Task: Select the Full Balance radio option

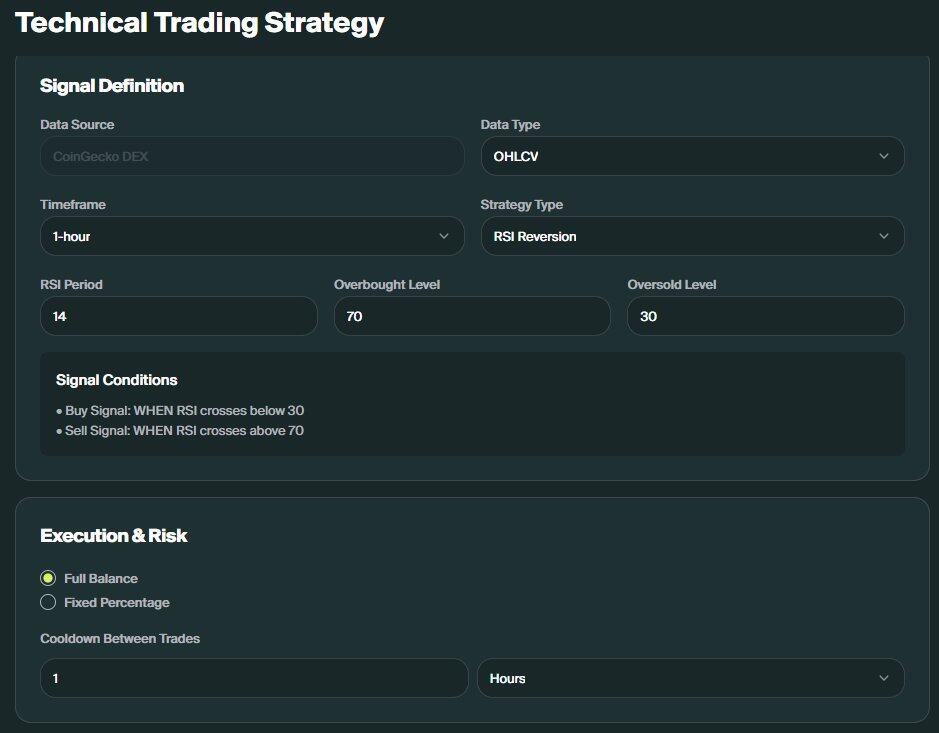Action: (48, 578)
